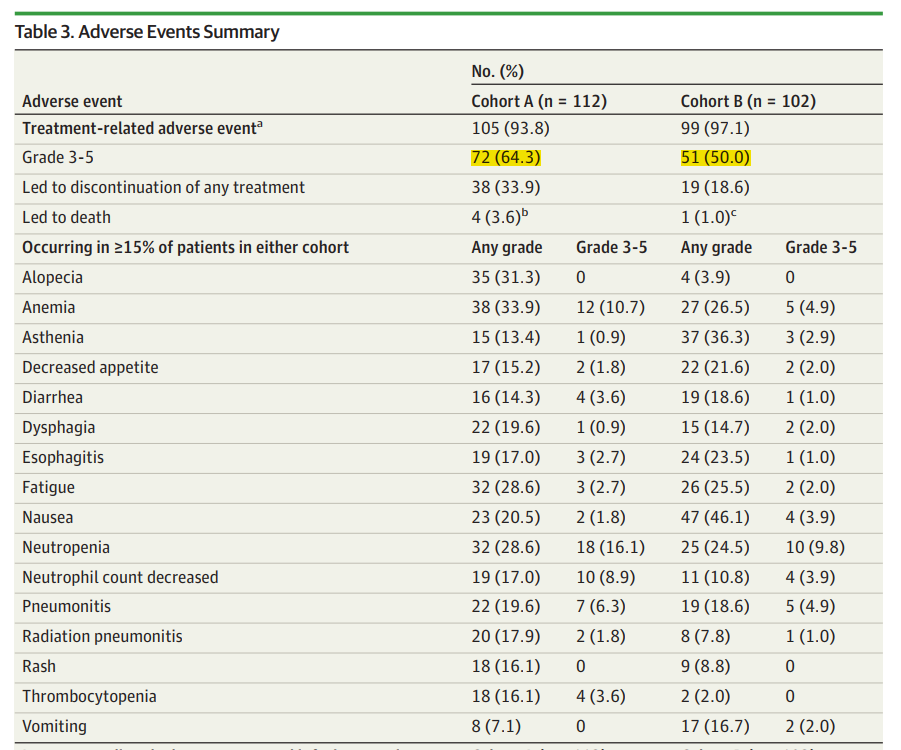Click the highlighted 51 (50.0) value
Screen dimensions: 901x750
click(715, 158)
